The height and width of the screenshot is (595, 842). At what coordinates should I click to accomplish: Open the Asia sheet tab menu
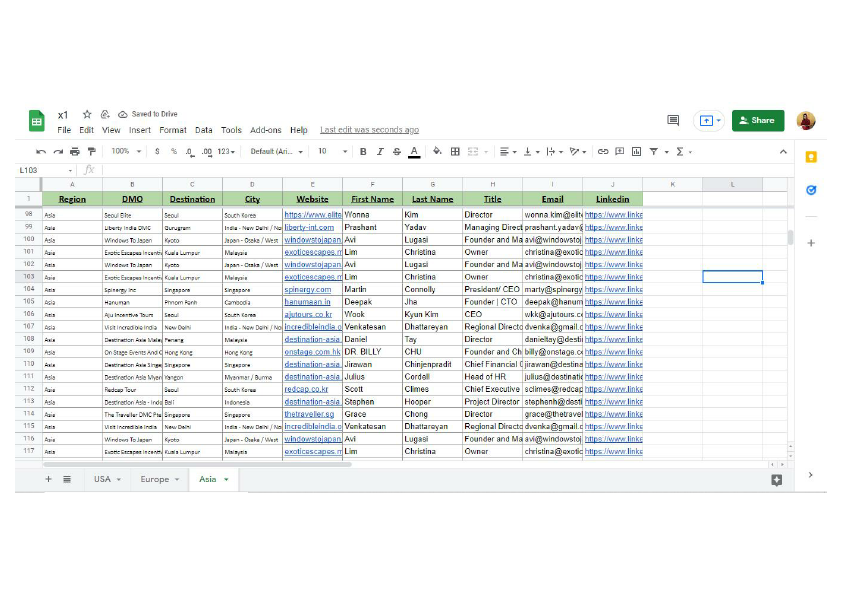tap(225, 479)
